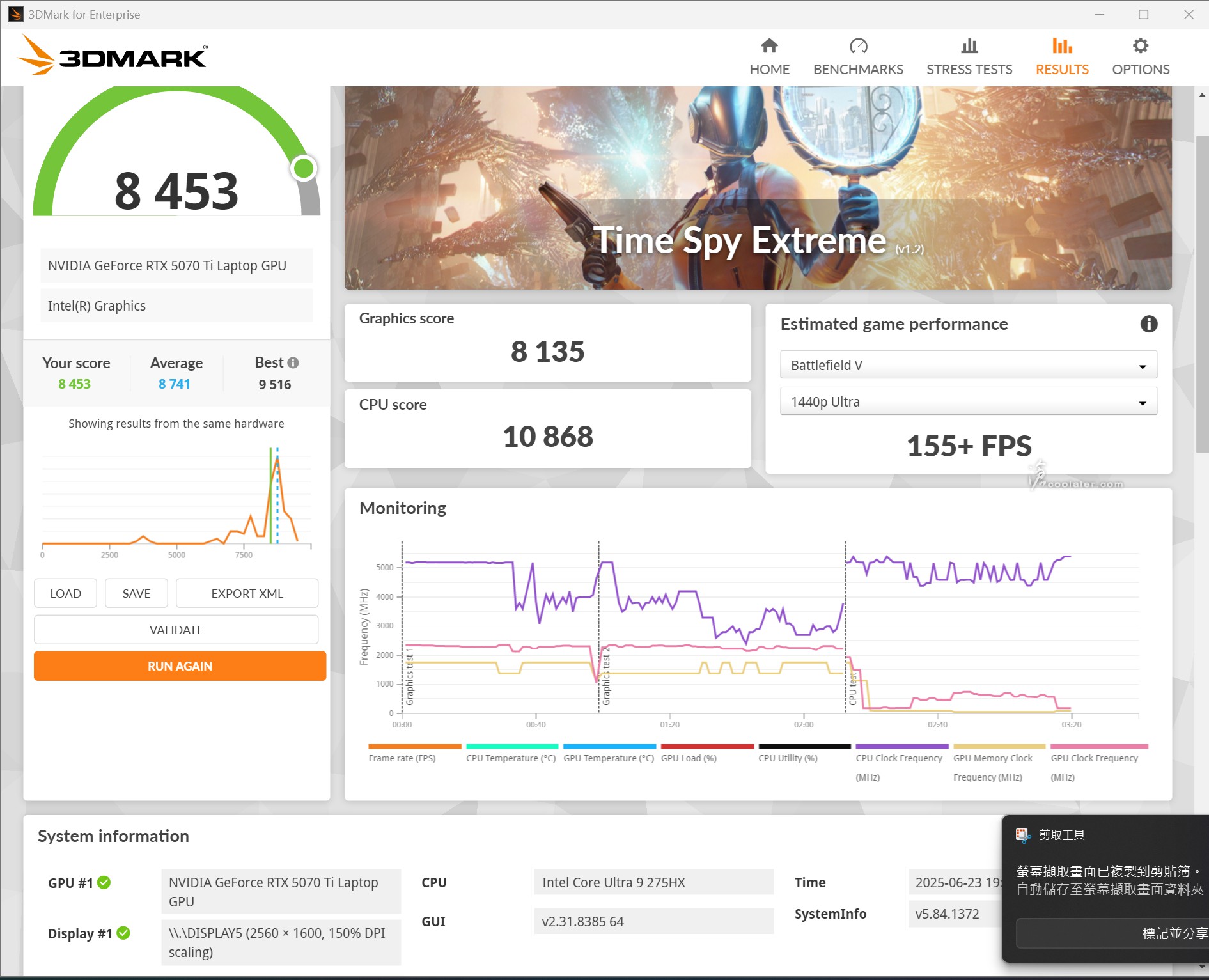The image size is (1209, 980).
Task: Click the DISPLAY5 resolution info field
Action: (x=281, y=942)
